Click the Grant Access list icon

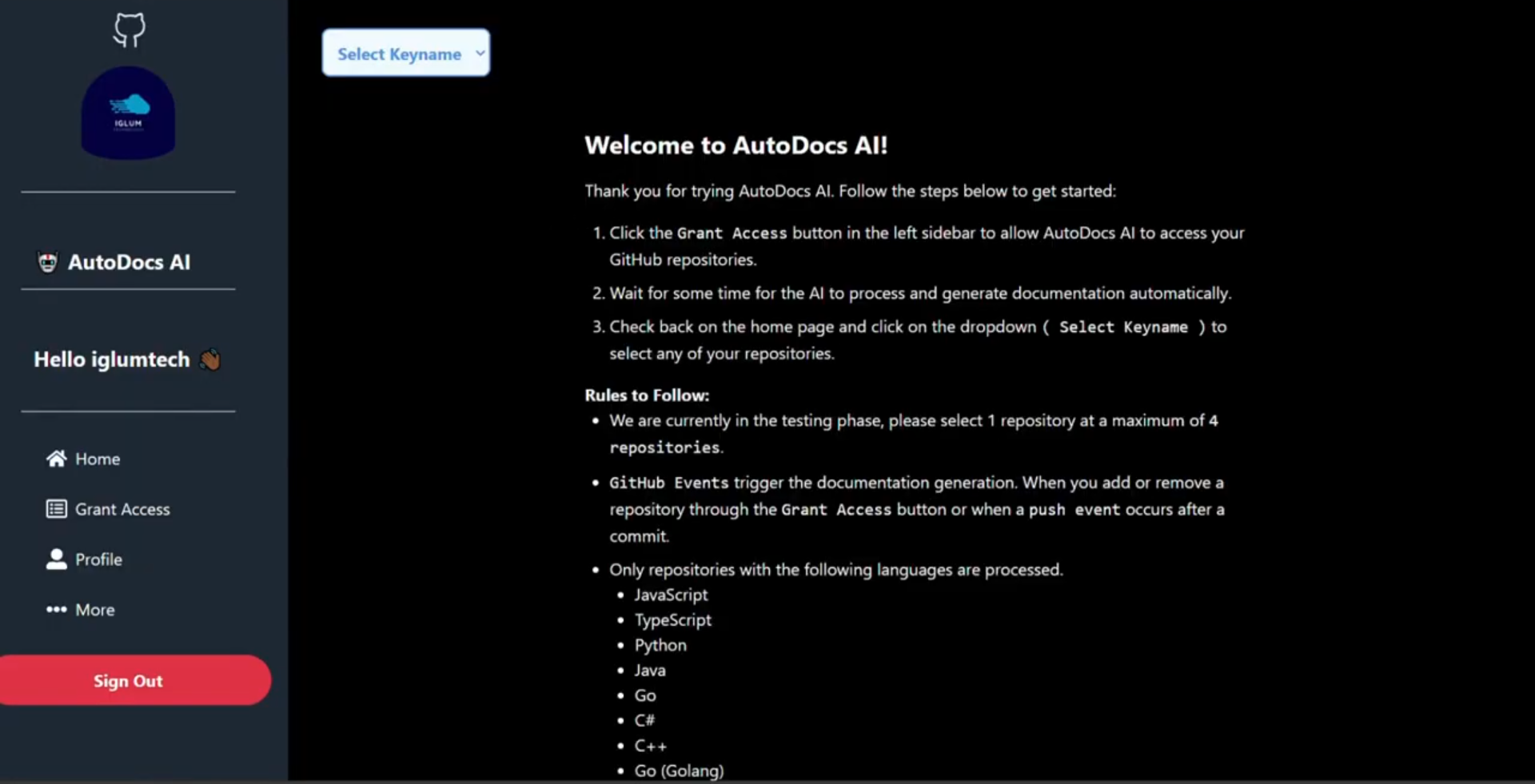tap(56, 509)
